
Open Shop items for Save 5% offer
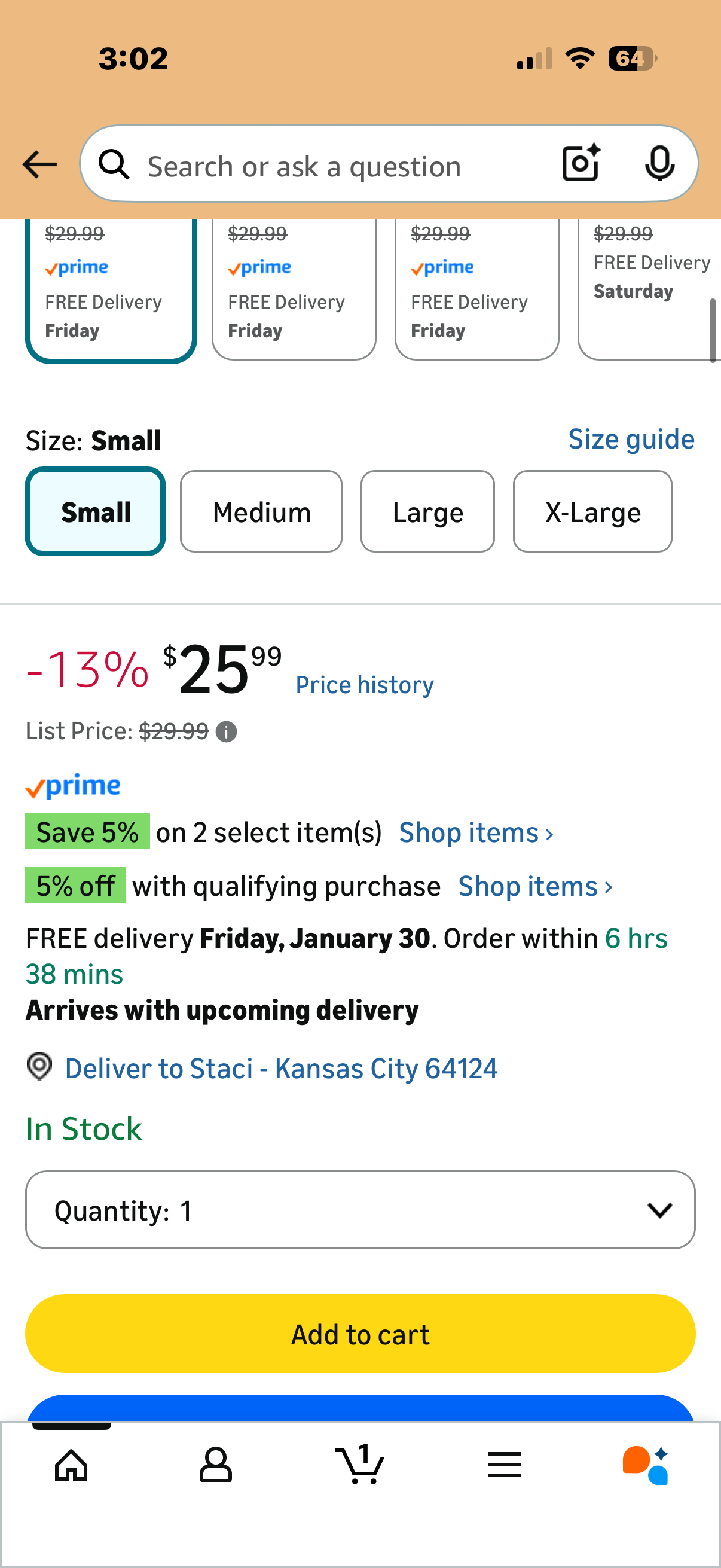476,832
